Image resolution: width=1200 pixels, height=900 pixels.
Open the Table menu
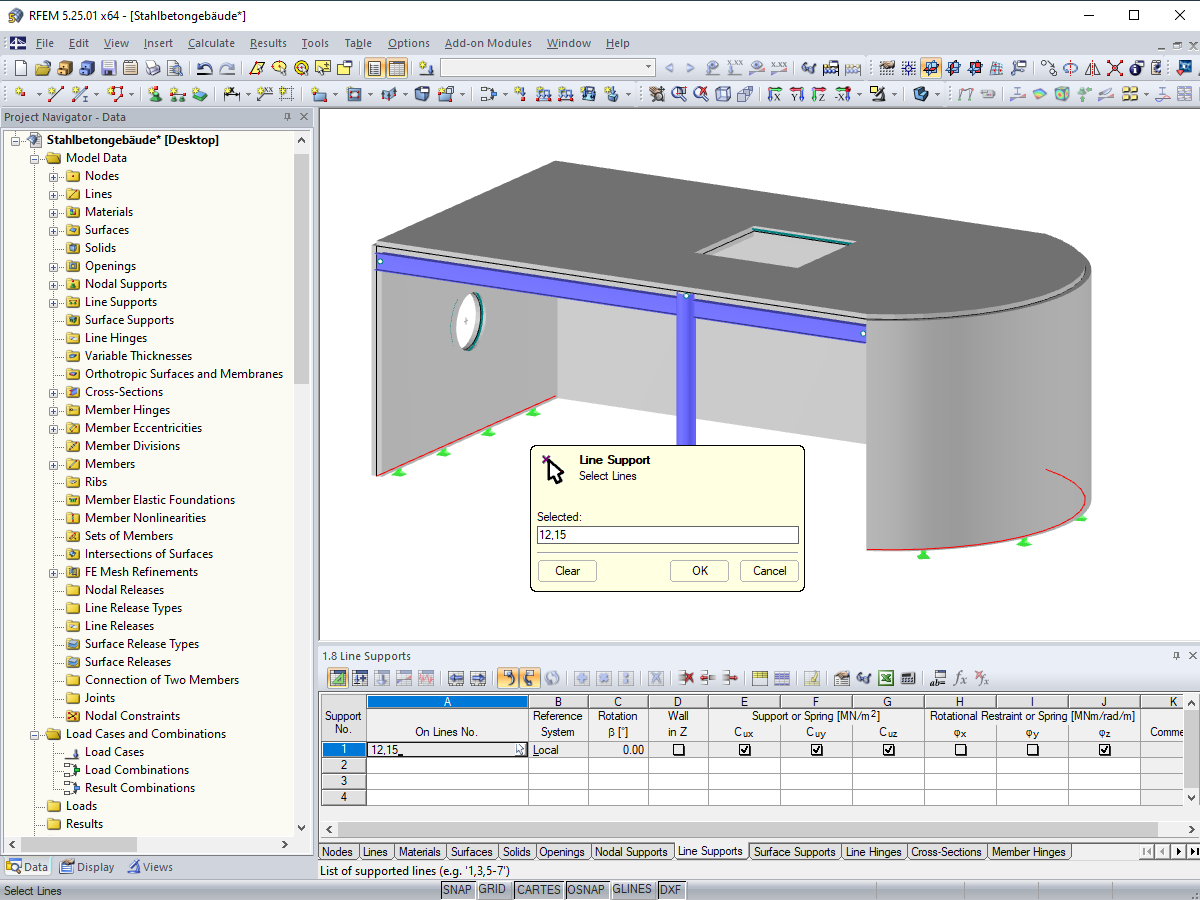[x=358, y=43]
